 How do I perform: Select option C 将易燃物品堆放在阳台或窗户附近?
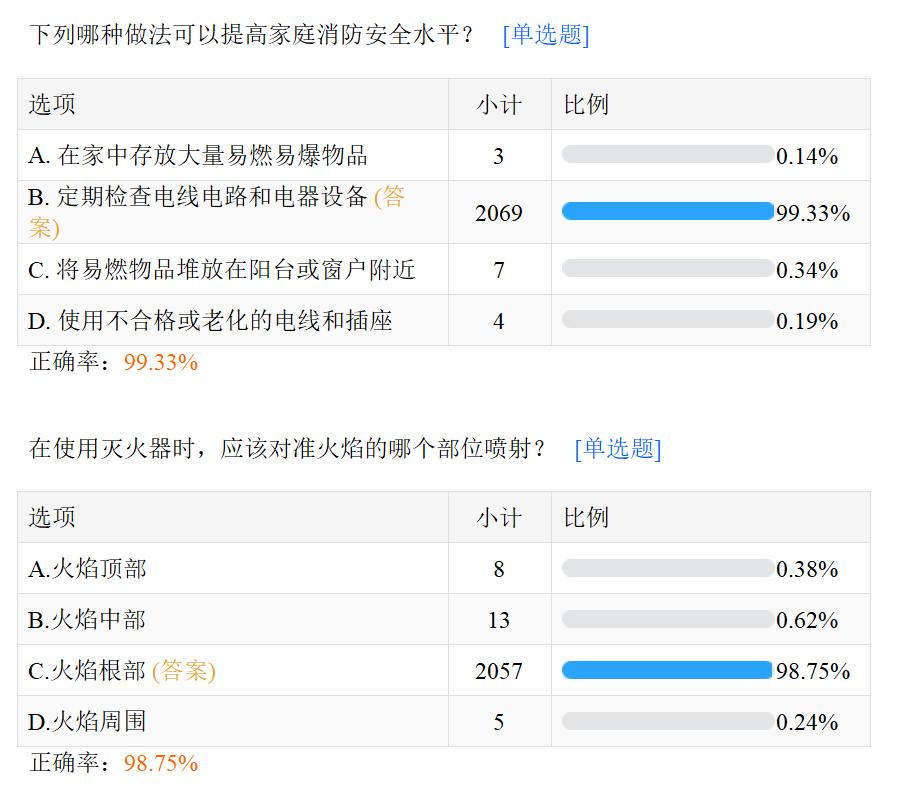pyautogui.click(x=221, y=270)
